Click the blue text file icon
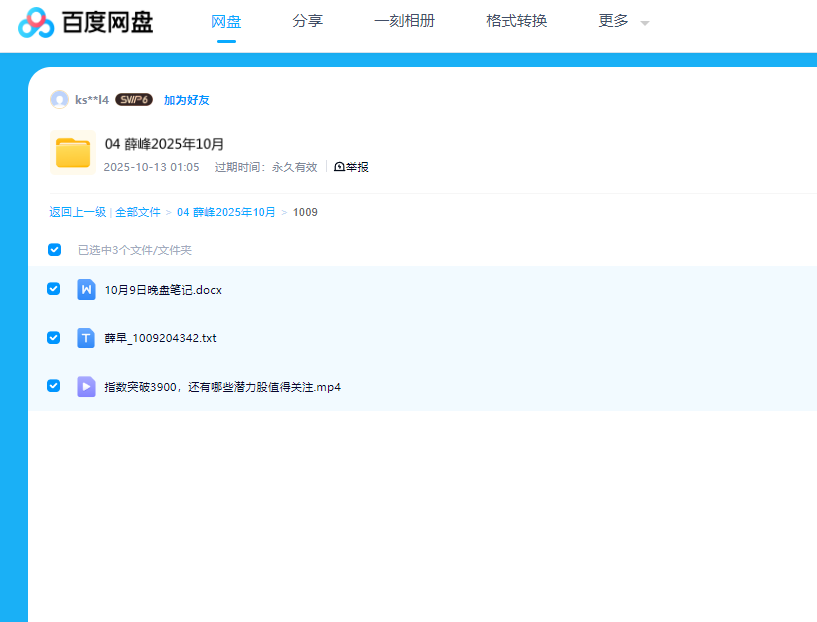The image size is (817, 622). [86, 338]
